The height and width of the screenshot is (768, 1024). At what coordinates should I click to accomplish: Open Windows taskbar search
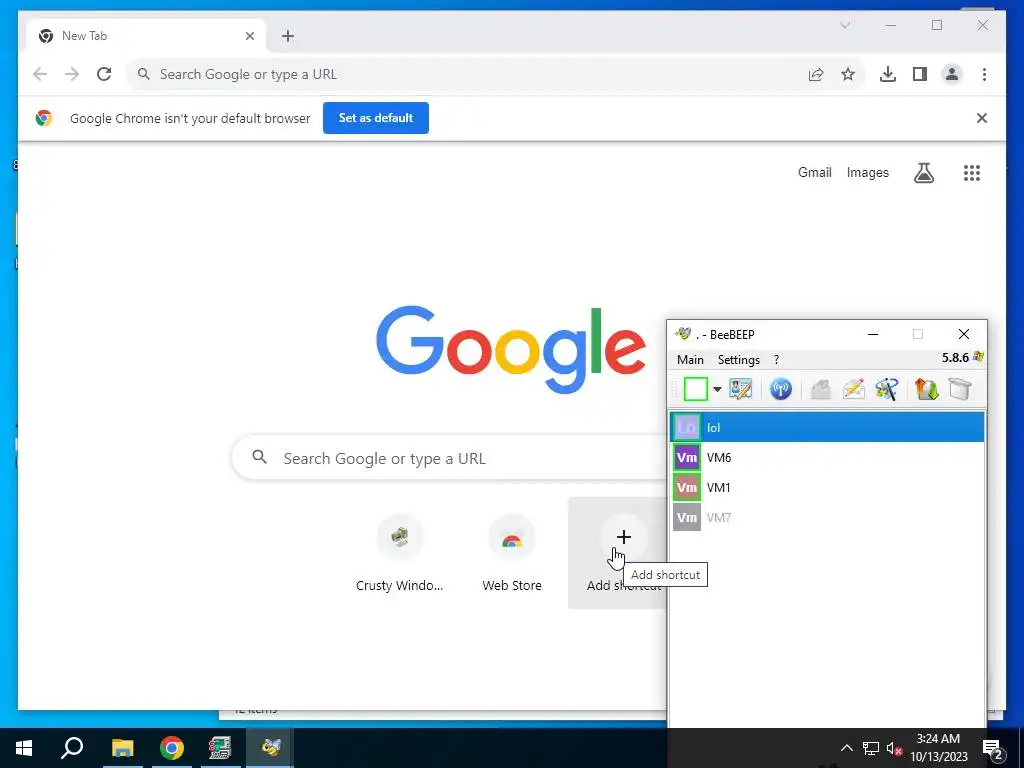point(72,748)
